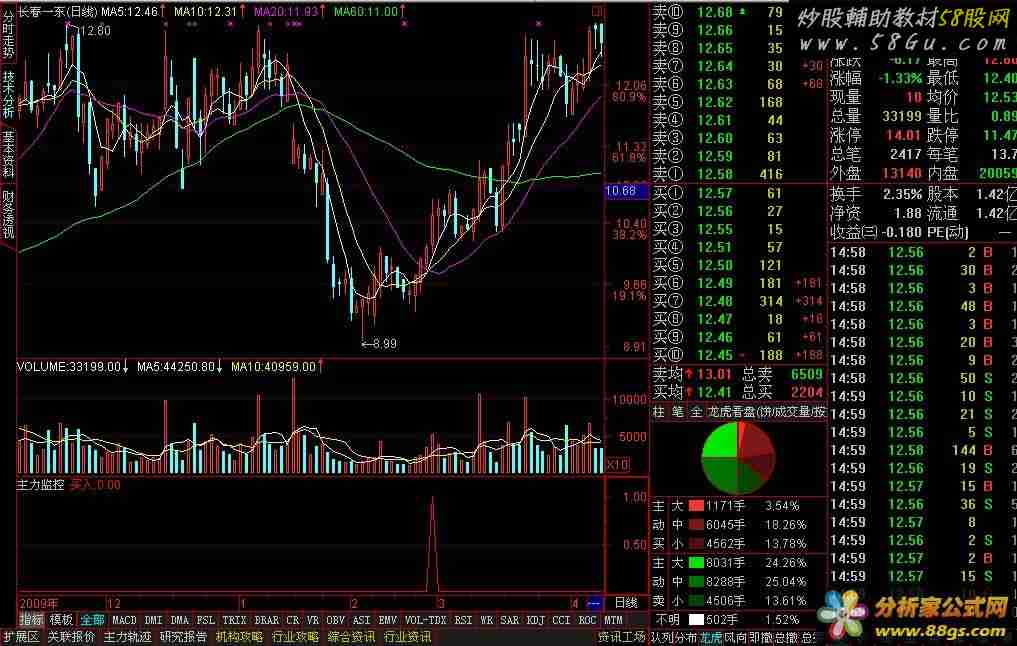The height and width of the screenshot is (646, 1017).
Task: Click the MA60:11.00 moving average label
Action: (x=366, y=12)
